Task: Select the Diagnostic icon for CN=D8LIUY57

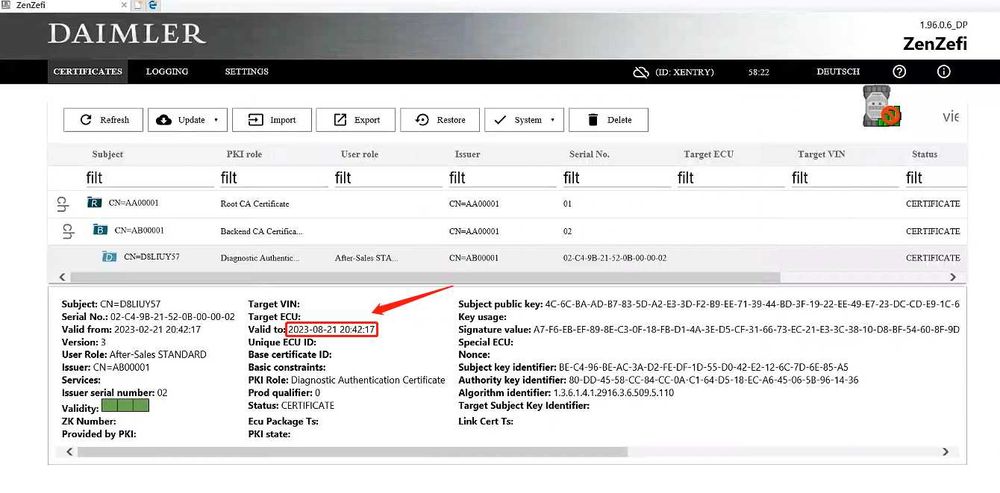Action: [x=110, y=257]
